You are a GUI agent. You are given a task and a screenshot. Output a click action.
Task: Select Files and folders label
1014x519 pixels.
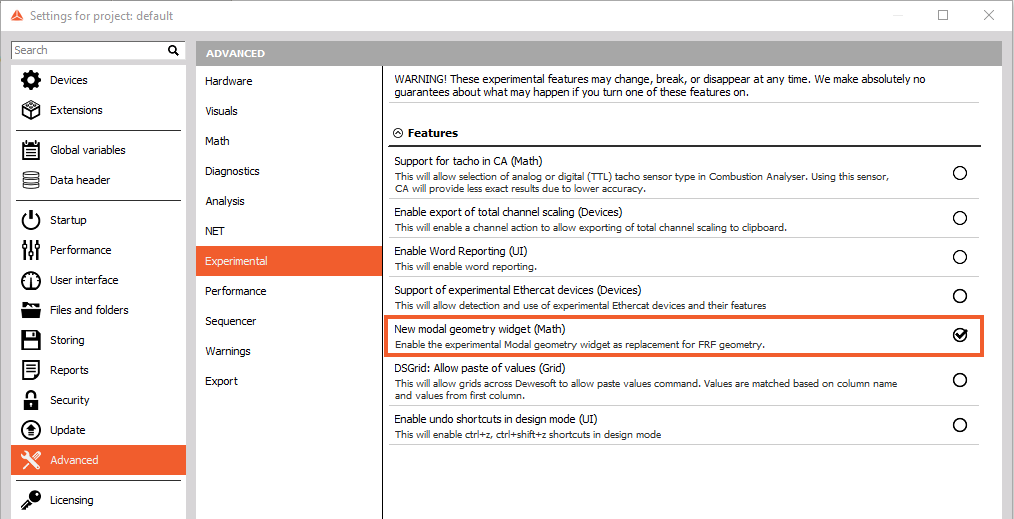pyautogui.click(x=89, y=310)
